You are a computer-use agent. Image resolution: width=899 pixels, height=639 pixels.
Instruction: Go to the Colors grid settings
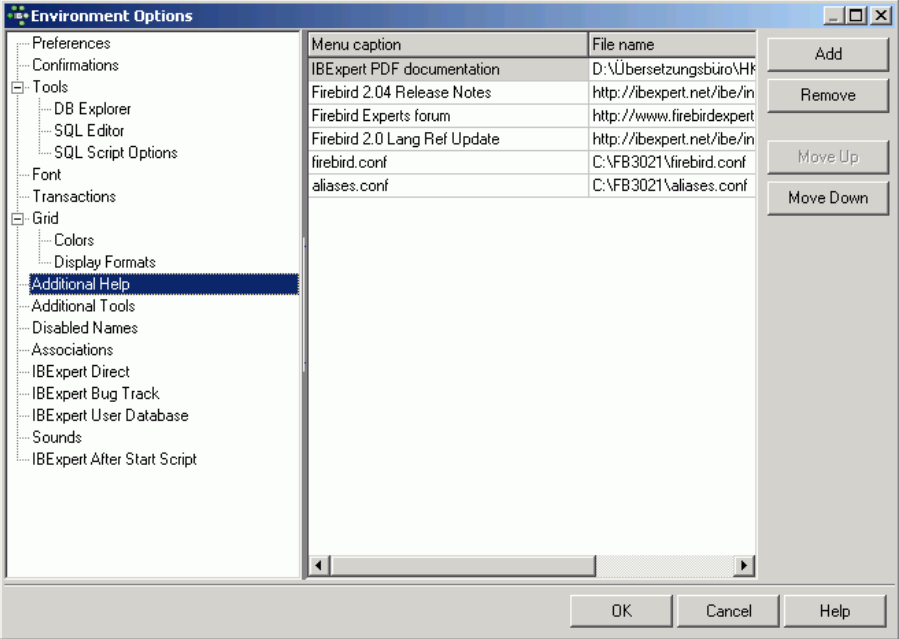74,240
